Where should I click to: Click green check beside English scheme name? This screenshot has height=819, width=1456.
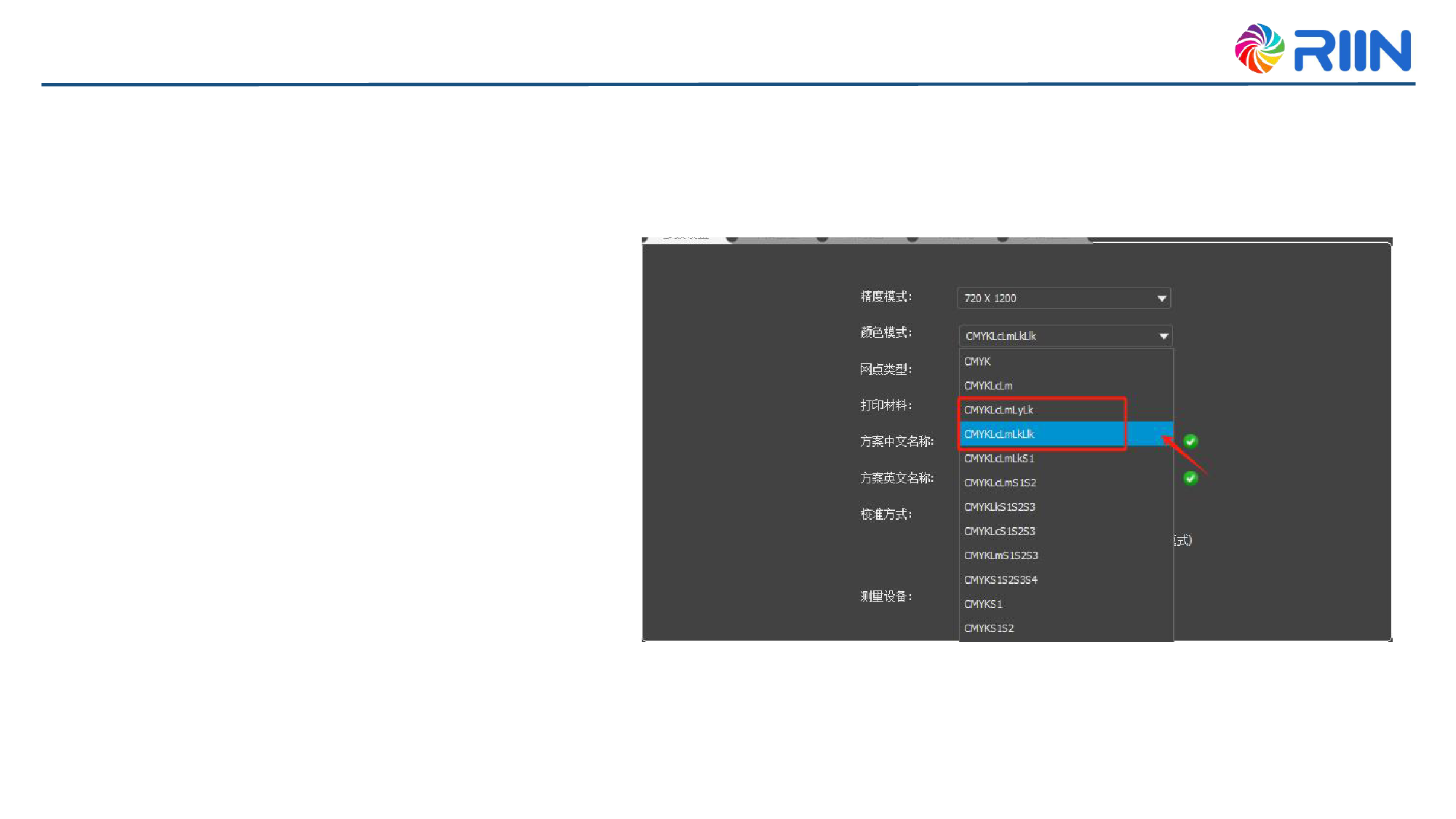(x=1190, y=478)
